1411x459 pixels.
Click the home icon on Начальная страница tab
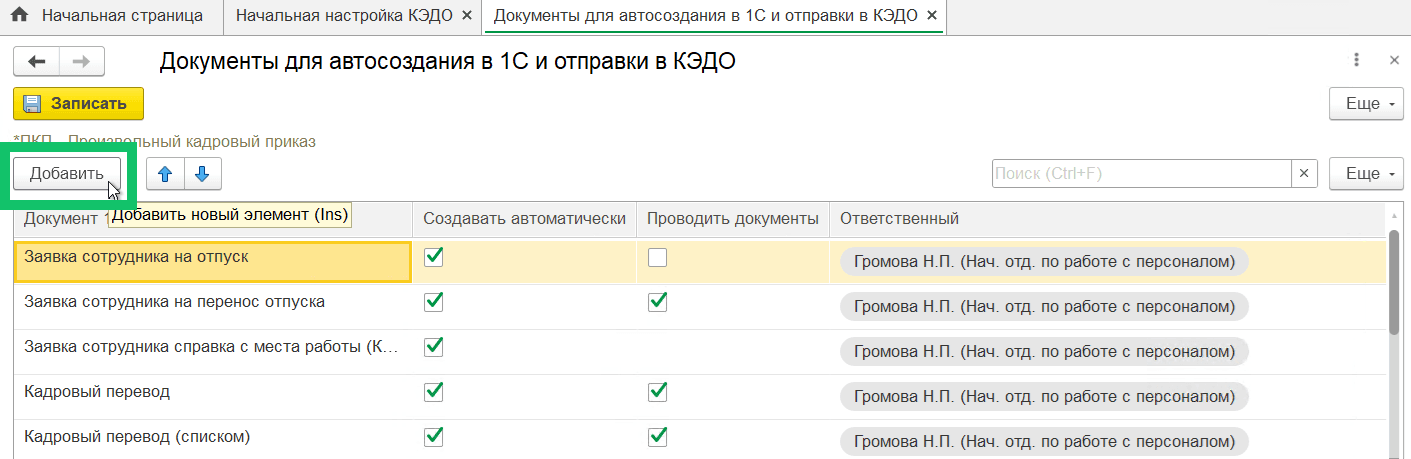[x=19, y=16]
